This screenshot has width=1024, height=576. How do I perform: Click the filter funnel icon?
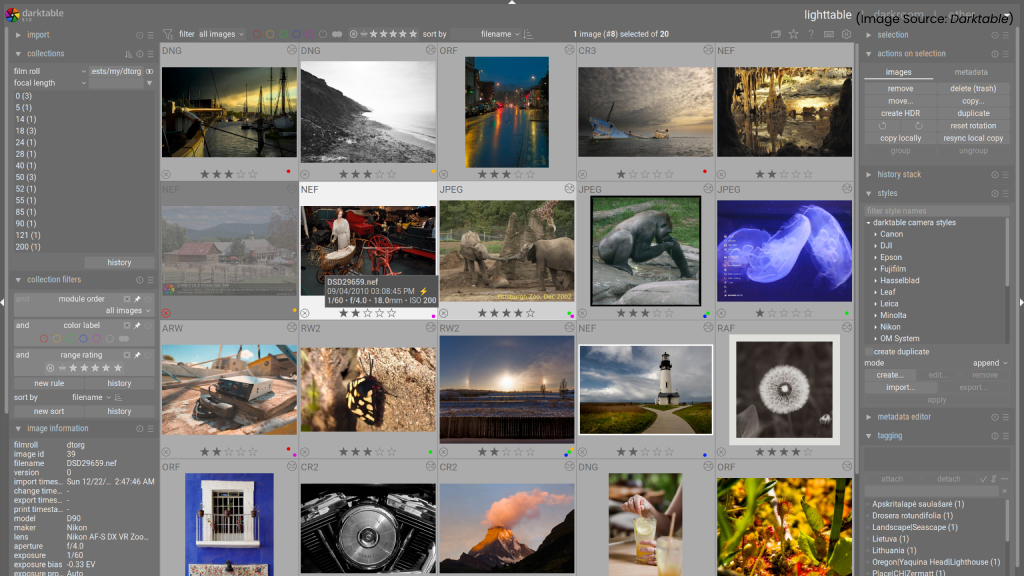167,33
